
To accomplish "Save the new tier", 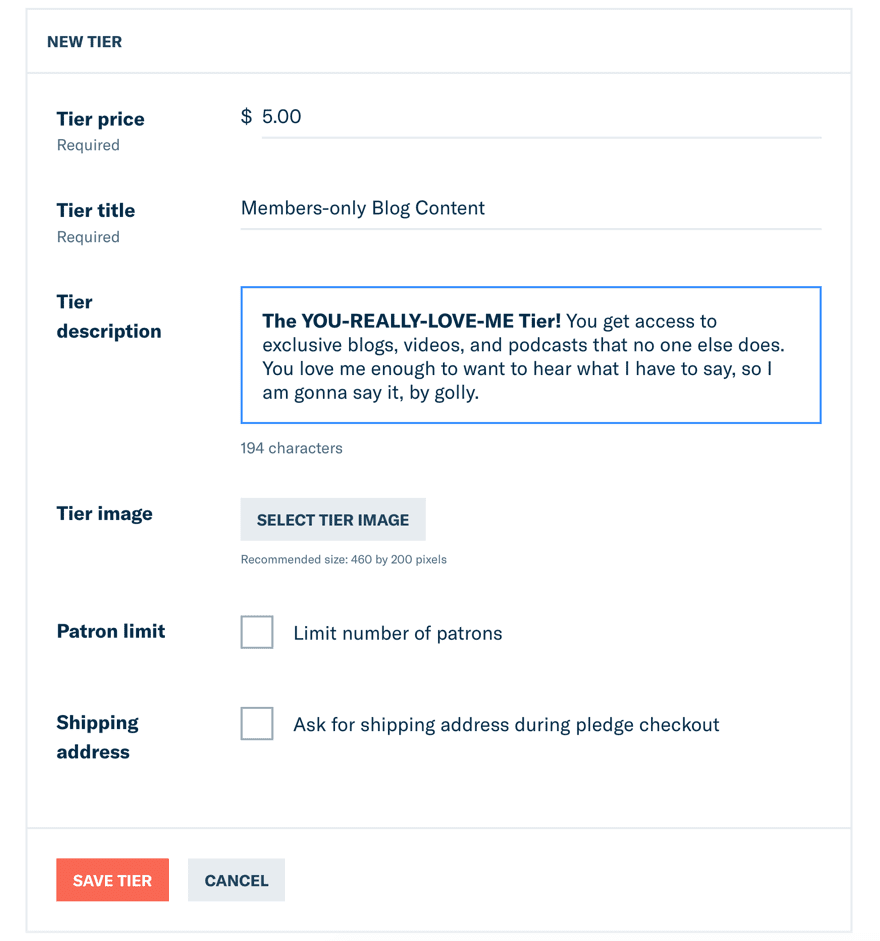I will point(112,880).
